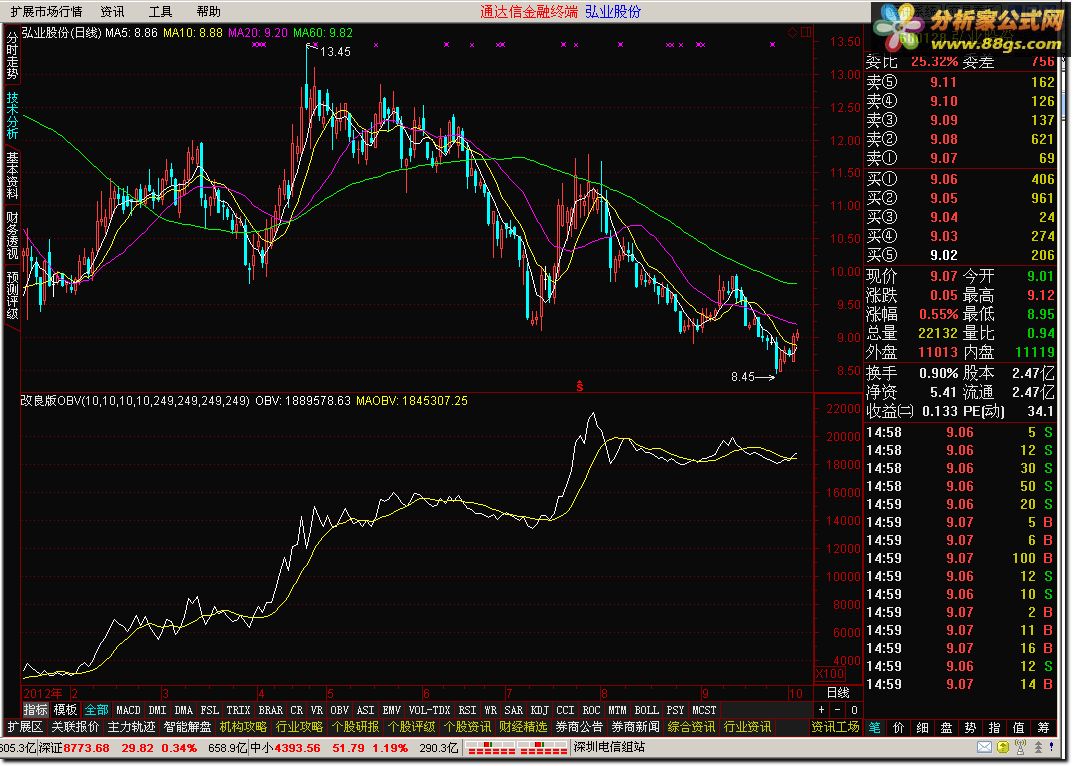Click the 卖① 9.07 ask row
The height and width of the screenshot is (766, 1073).
(961, 158)
